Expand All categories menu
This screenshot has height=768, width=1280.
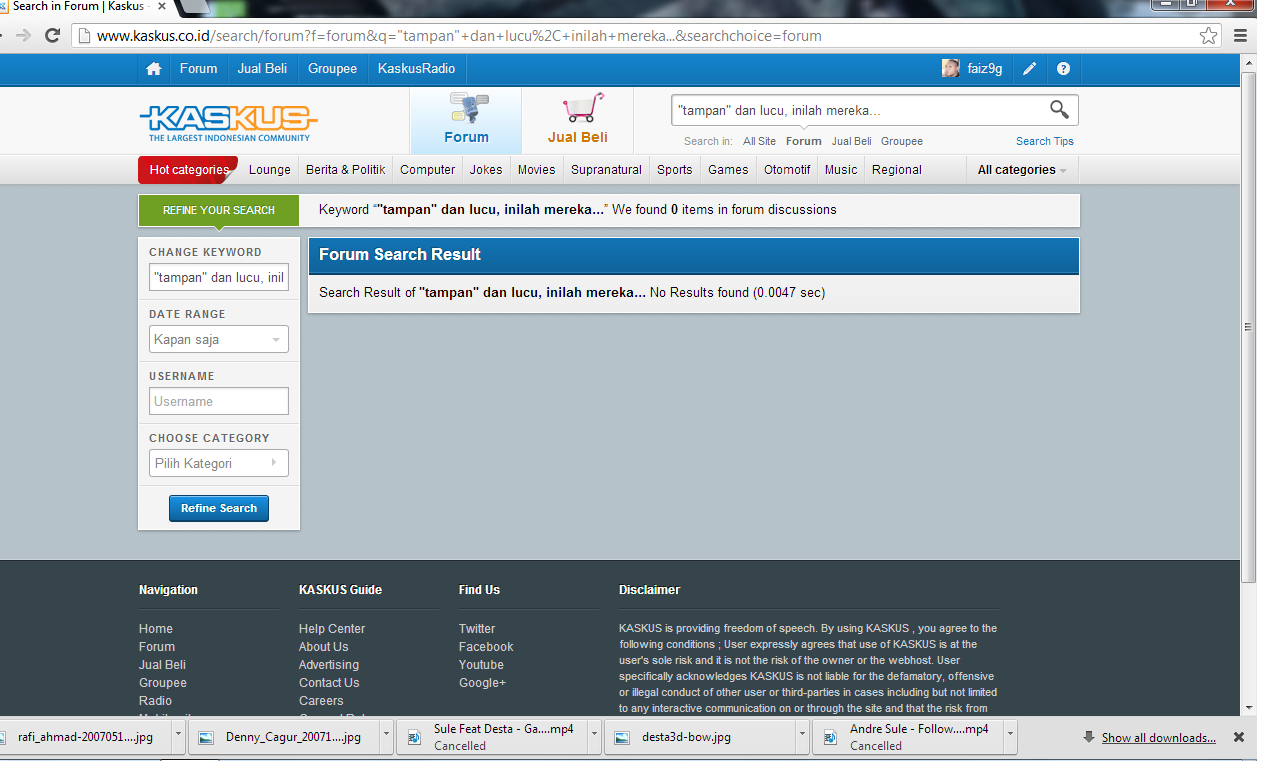point(1022,169)
